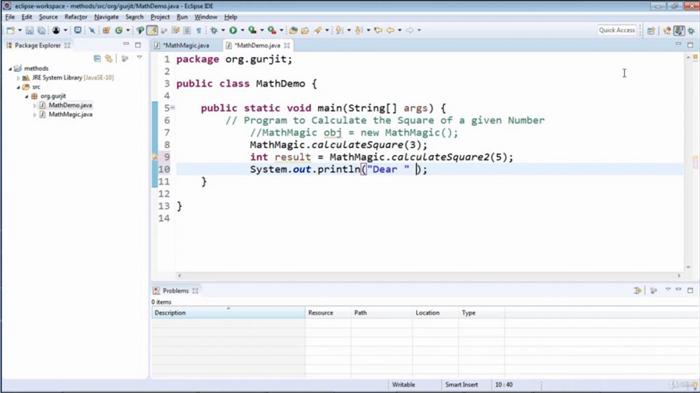
Task: Collapse main method fold marker on line 5
Action: [173, 108]
